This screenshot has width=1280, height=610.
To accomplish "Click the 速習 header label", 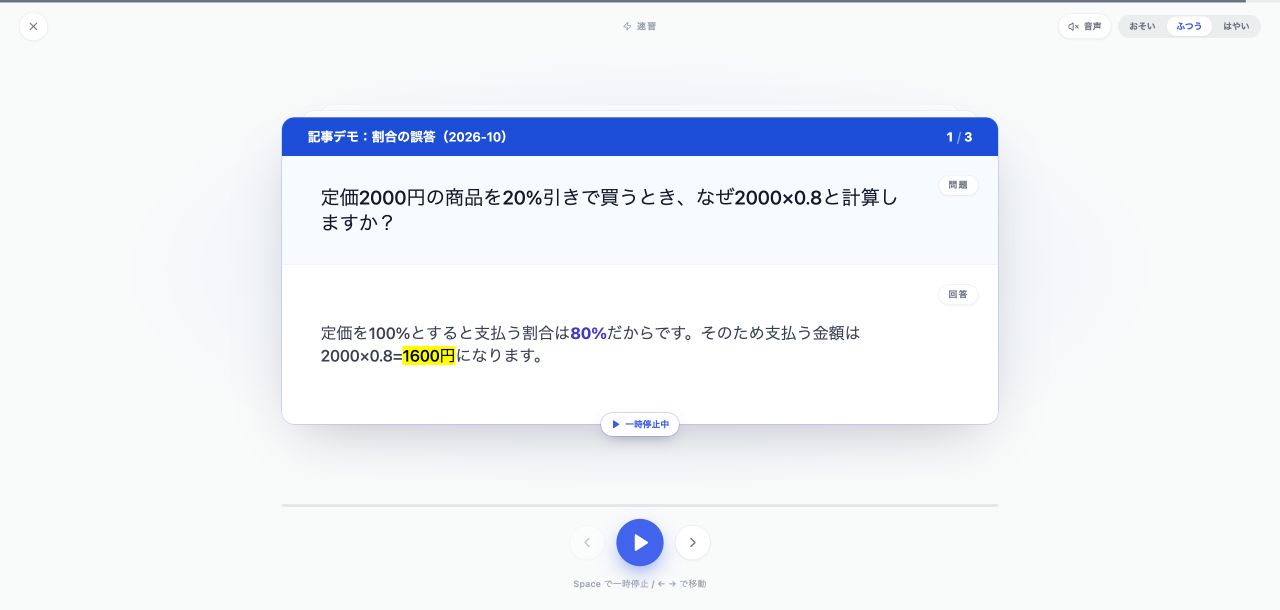I will point(640,26).
